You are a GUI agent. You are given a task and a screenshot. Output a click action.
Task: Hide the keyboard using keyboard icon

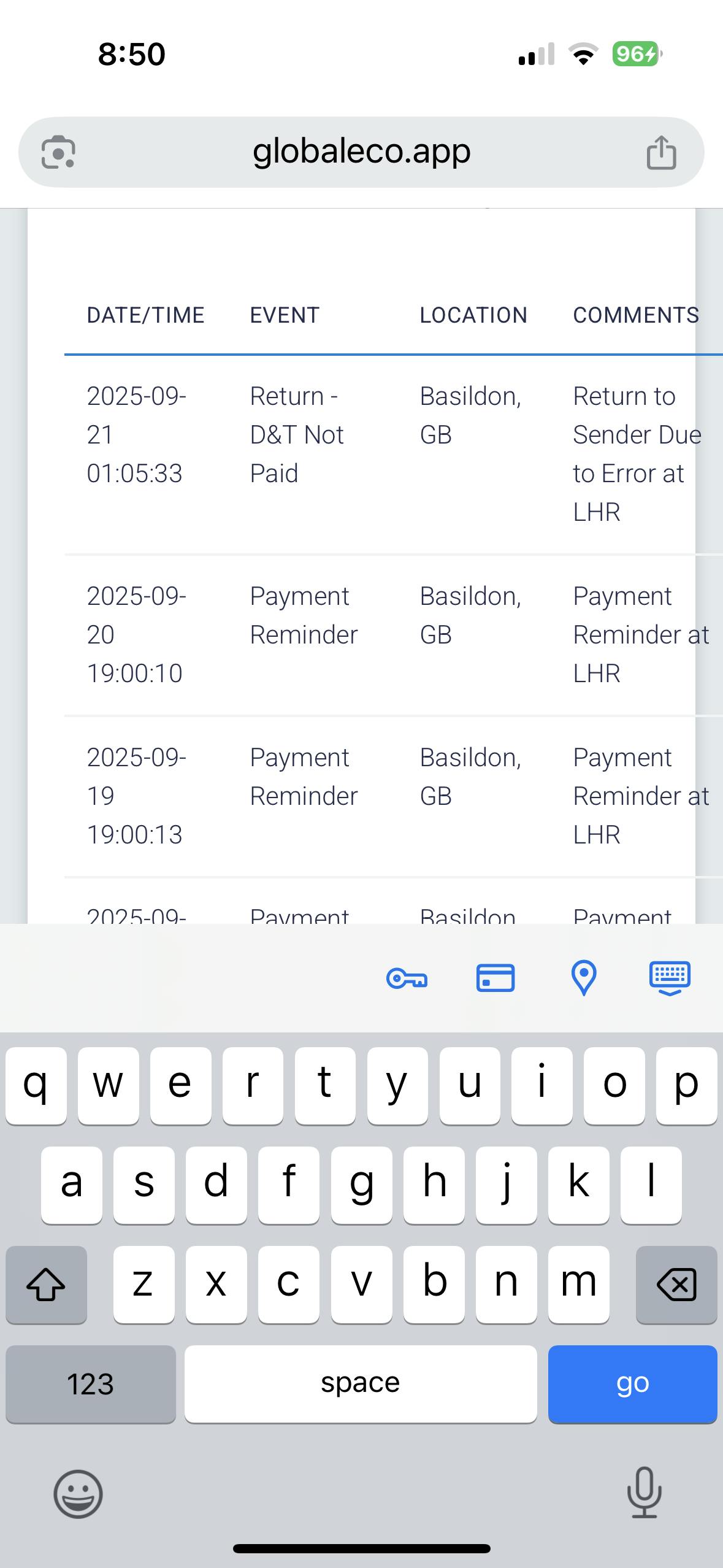tap(670, 978)
